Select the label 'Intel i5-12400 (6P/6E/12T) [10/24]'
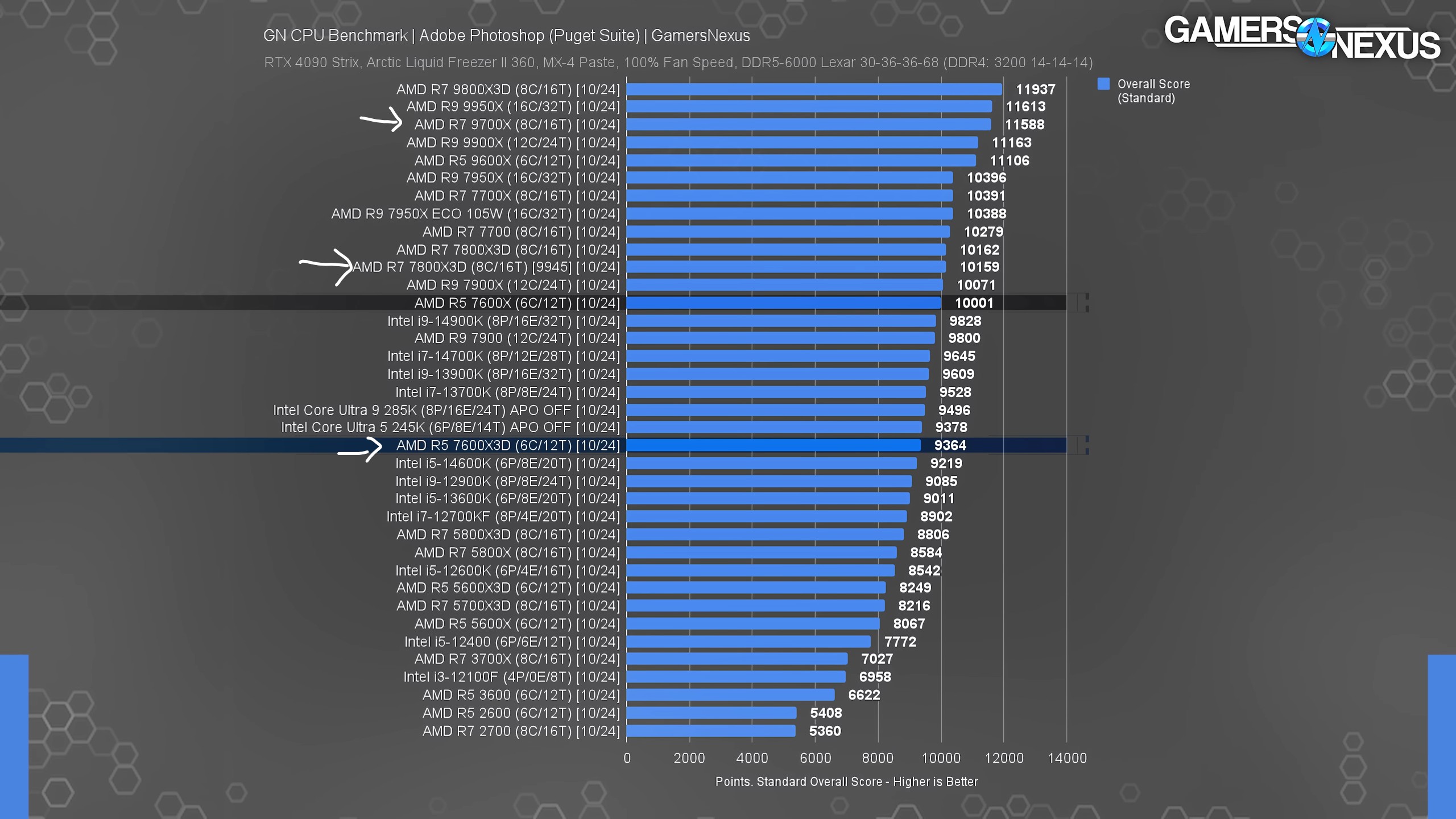Viewport: 1456px width, 819px height. (512, 642)
